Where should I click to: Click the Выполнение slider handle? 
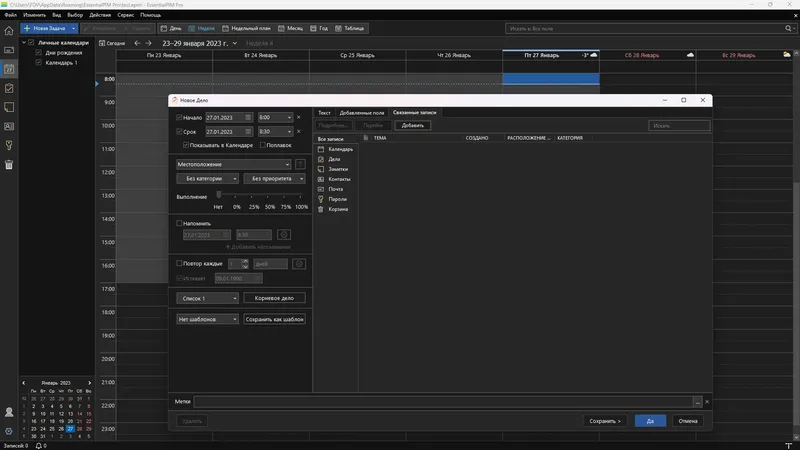tap(219, 195)
